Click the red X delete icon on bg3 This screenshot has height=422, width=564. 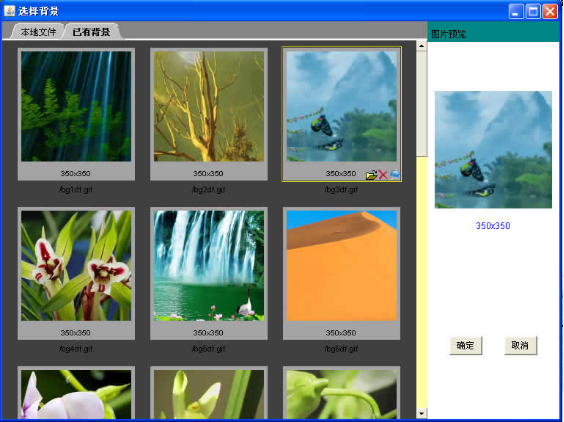point(383,175)
